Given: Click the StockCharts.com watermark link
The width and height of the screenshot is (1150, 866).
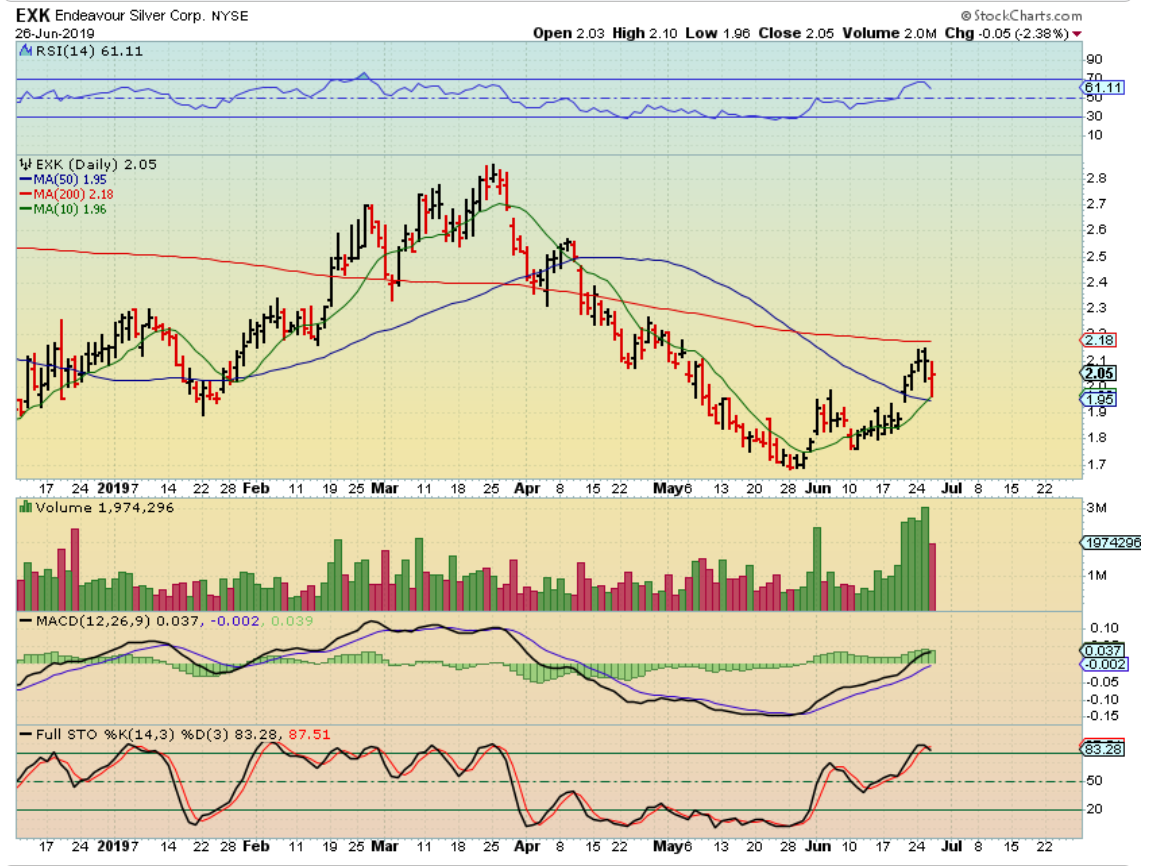Looking at the screenshot, I should click(1021, 15).
